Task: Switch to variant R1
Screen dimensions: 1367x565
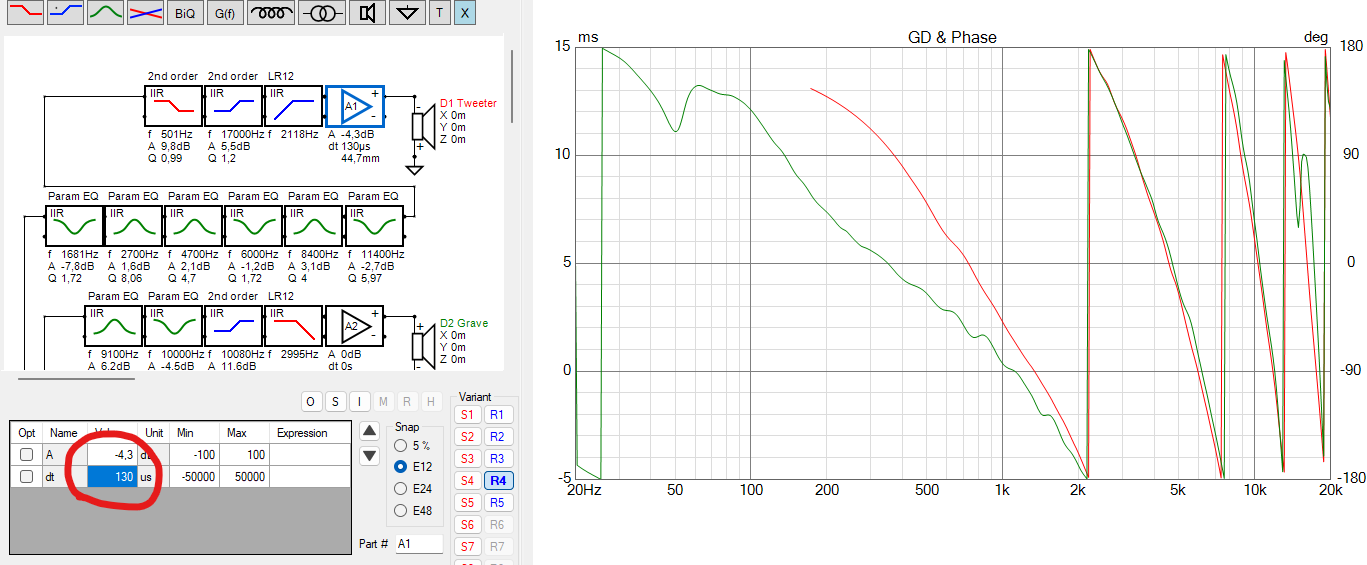Action: pos(498,415)
